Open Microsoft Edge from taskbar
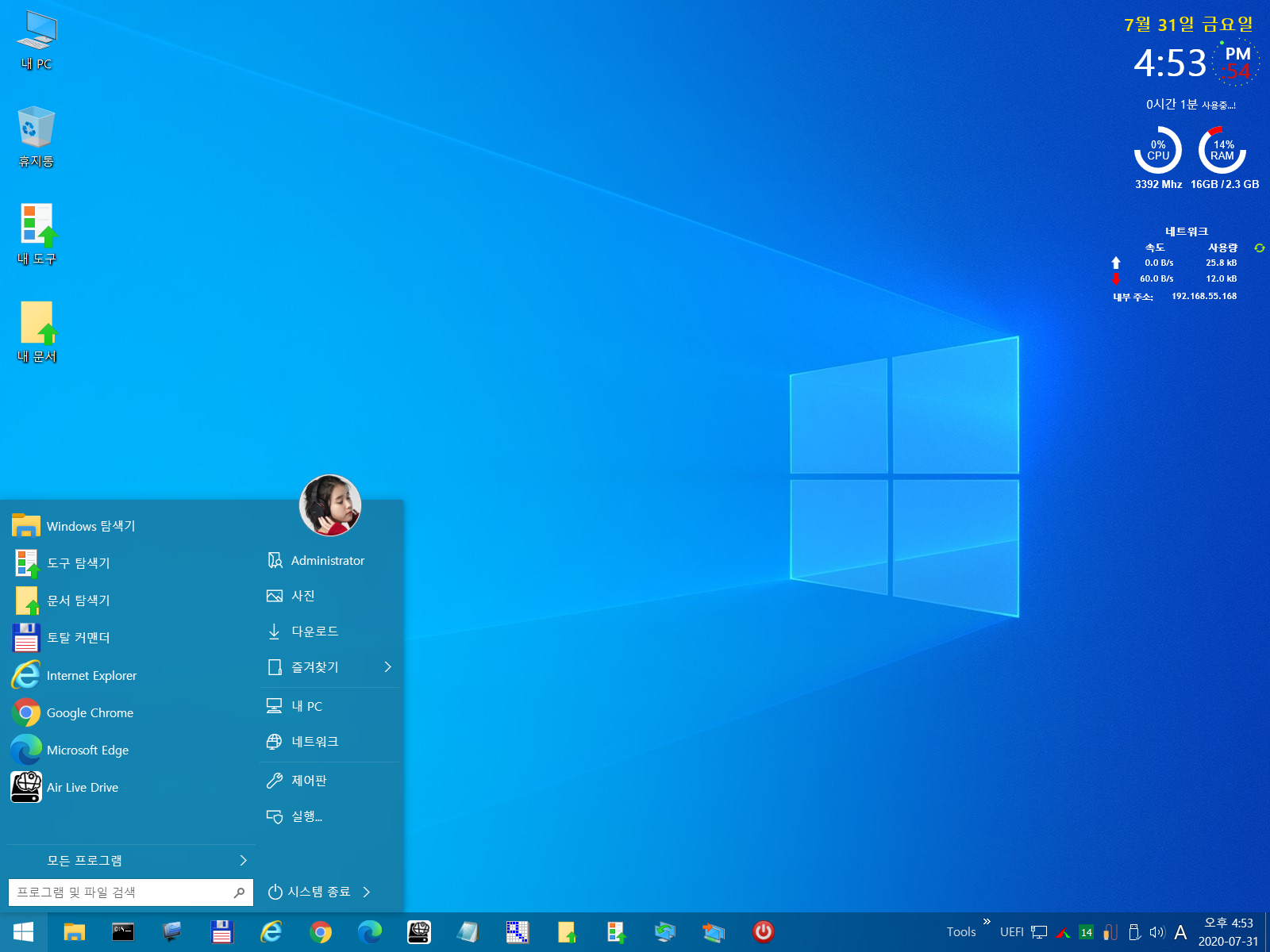Screen dimensions: 1270x952 click(370, 932)
